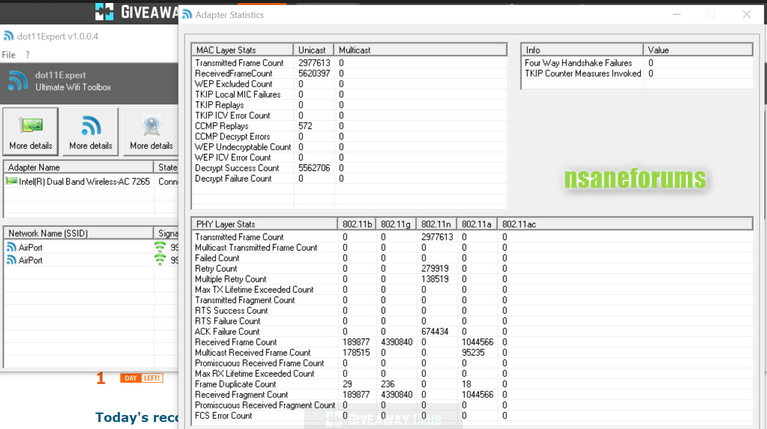This screenshot has width=767, height=429.
Task: Select the ReceivedFrameCount row in MAC stats
Action: (x=349, y=73)
